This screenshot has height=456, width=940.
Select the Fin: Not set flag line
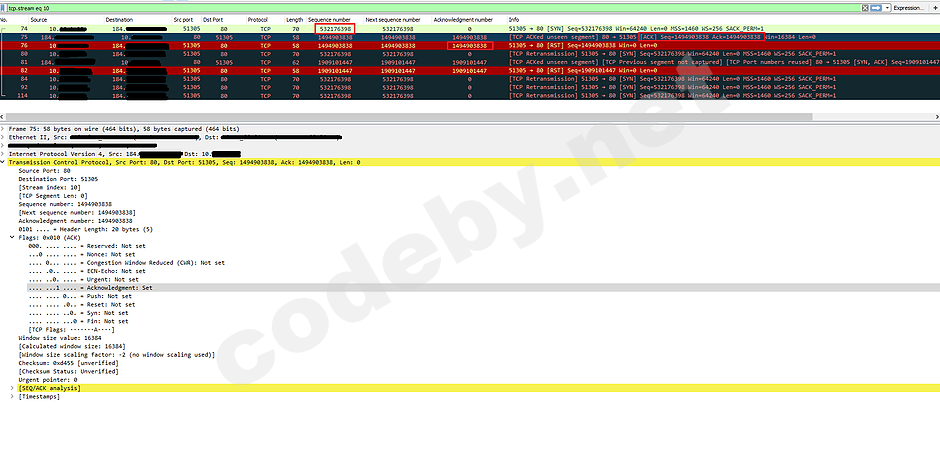point(78,322)
